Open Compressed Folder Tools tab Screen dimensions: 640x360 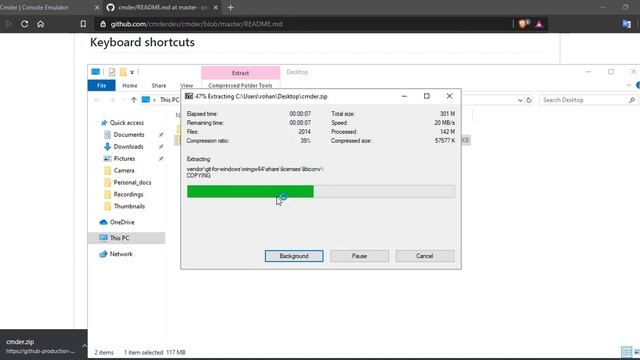click(240, 85)
